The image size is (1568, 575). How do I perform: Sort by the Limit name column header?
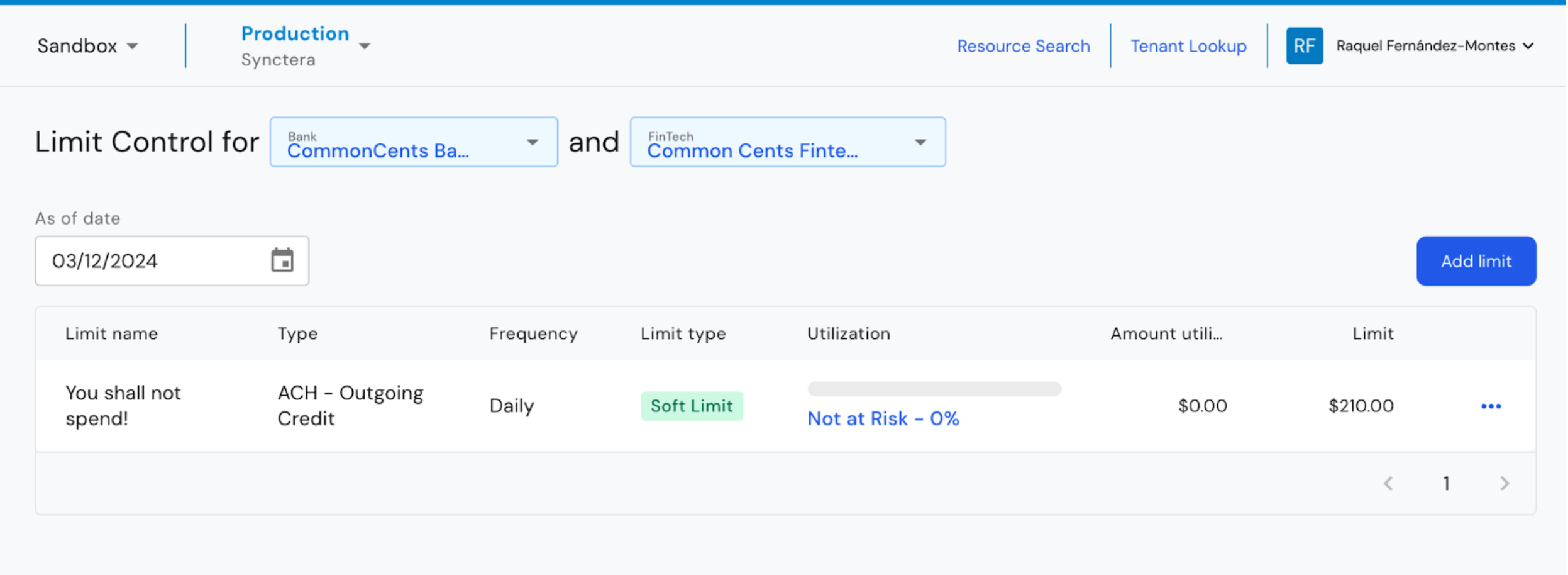pyautogui.click(x=111, y=334)
